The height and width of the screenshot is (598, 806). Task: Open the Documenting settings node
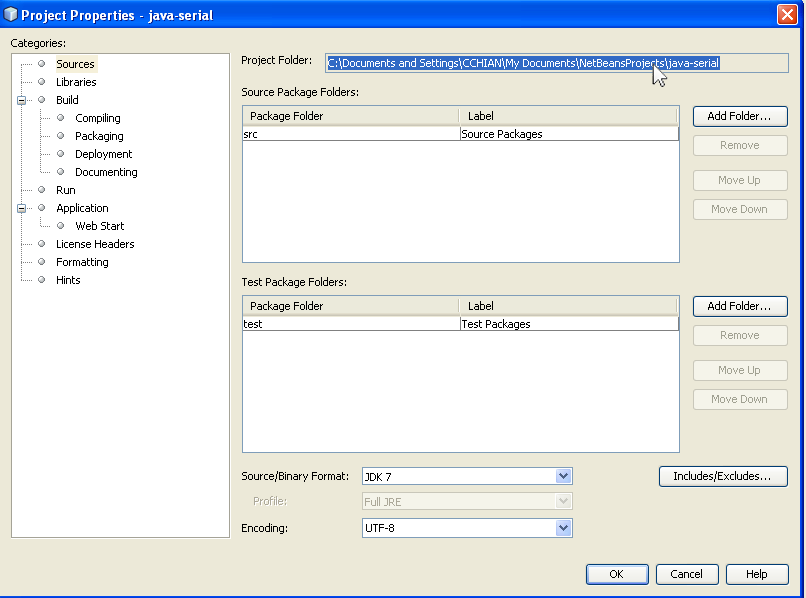coord(105,171)
